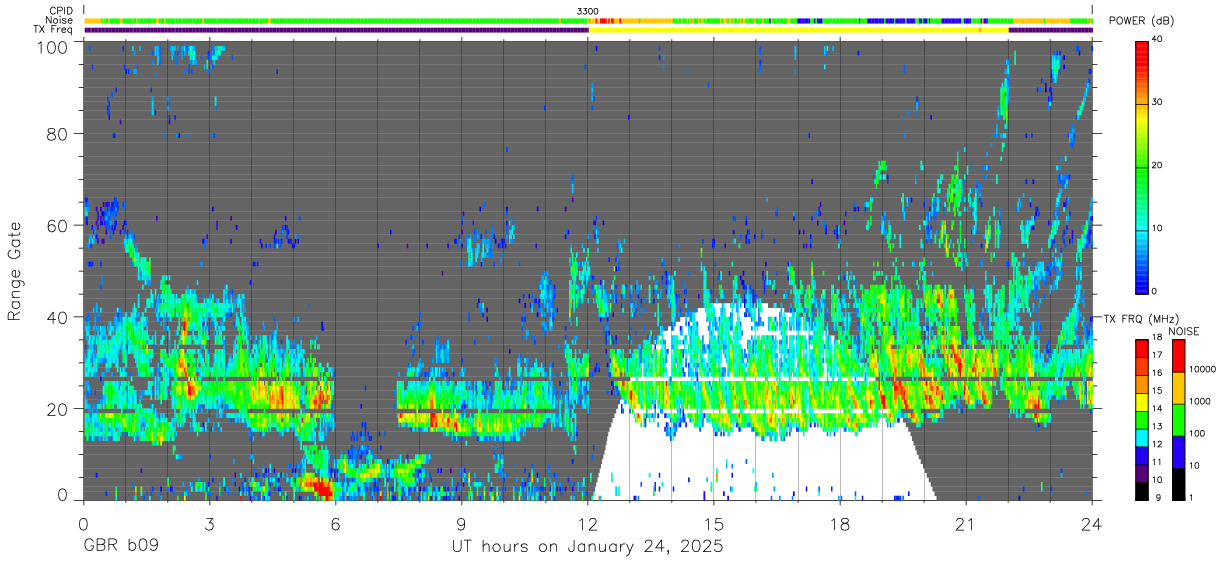1228x567 pixels.
Task: Click the blue bottom of power color bar
Action: [x=1141, y=280]
